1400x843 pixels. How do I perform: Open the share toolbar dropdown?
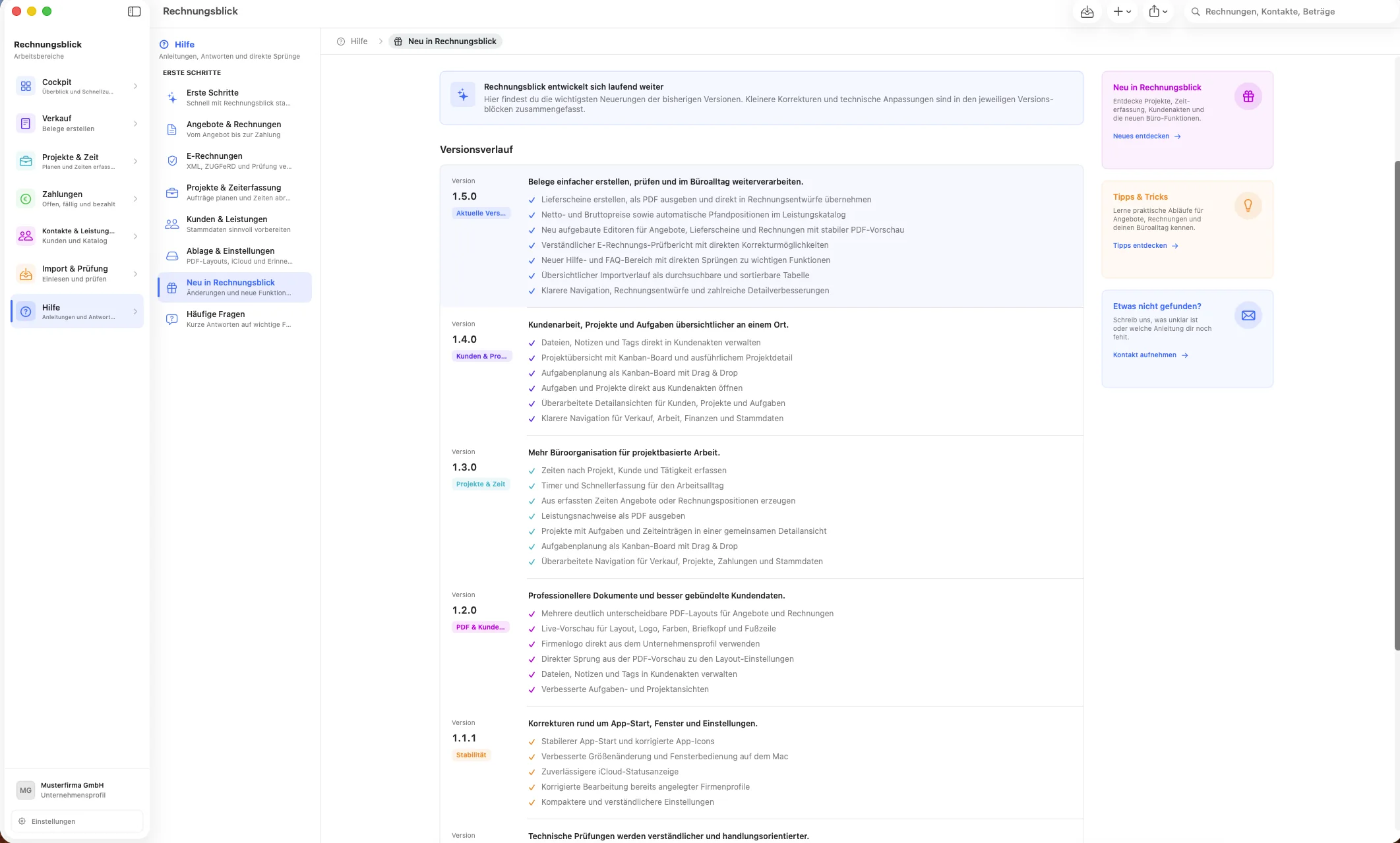[1158, 12]
